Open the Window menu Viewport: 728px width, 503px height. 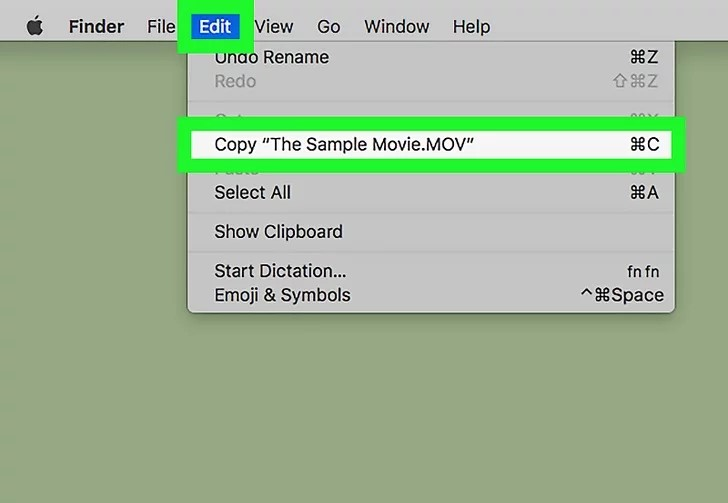(396, 26)
